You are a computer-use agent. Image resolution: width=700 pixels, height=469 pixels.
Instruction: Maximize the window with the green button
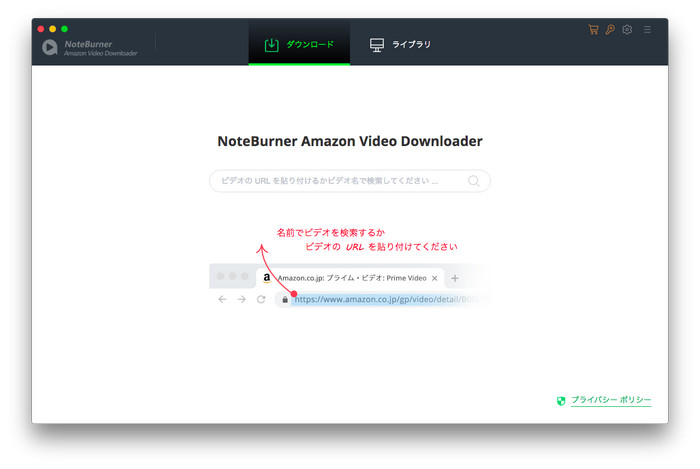64,29
